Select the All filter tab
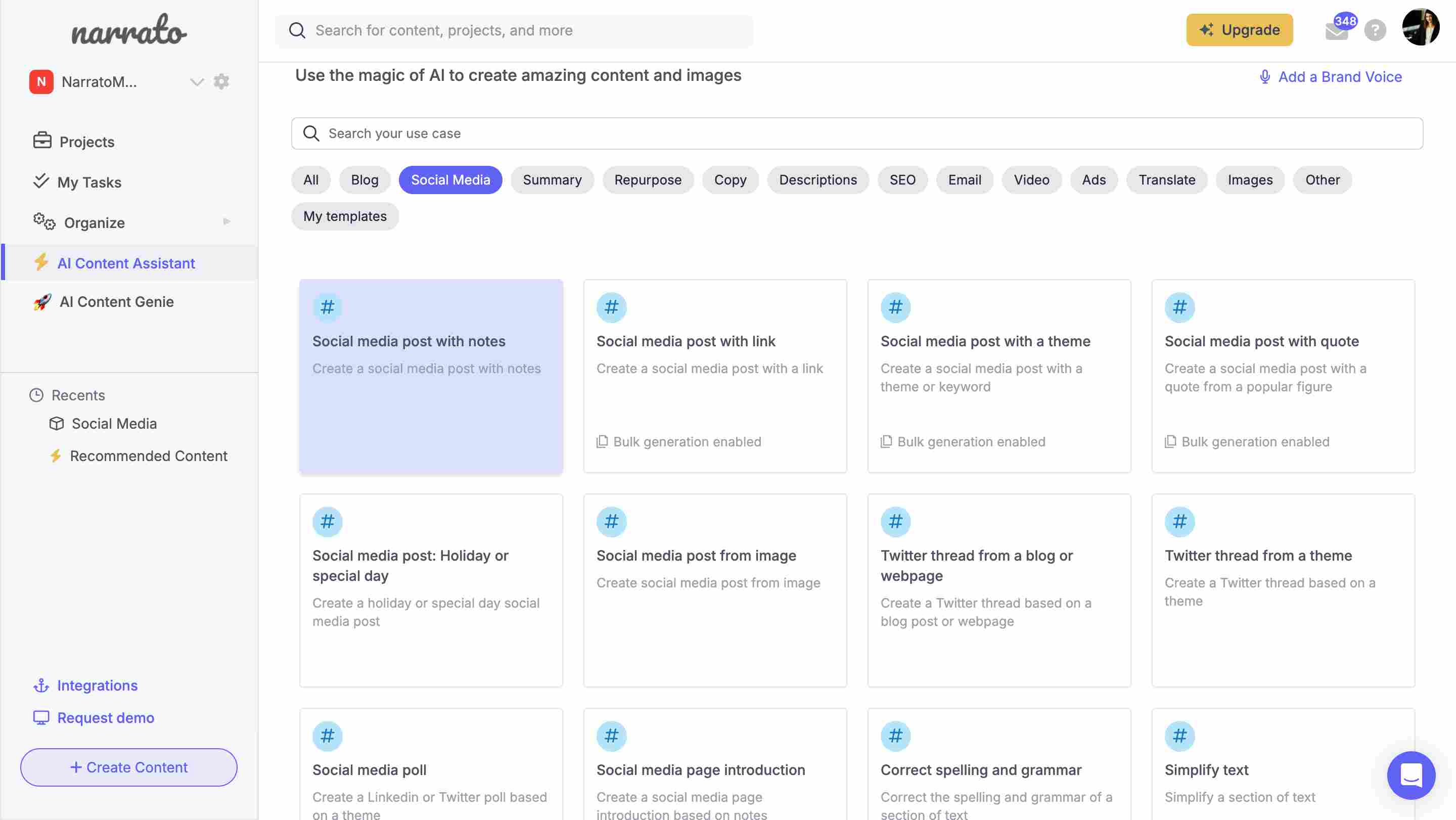This screenshot has height=820, width=1456. click(x=311, y=179)
